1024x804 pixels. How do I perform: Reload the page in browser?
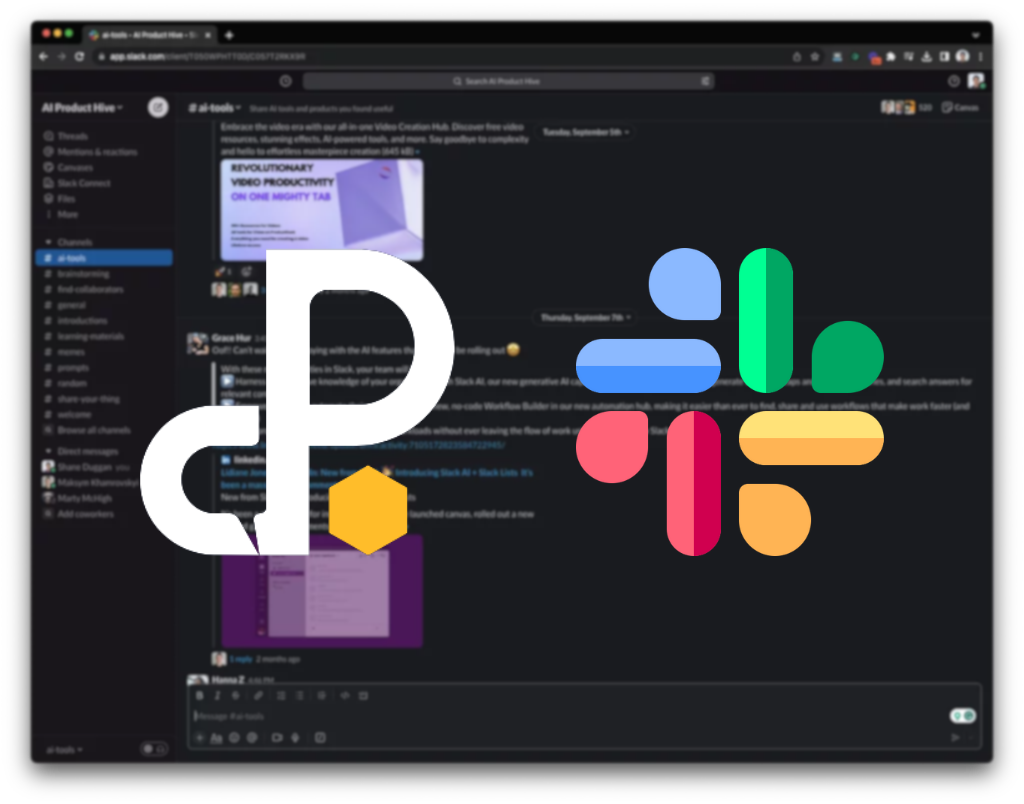point(80,57)
